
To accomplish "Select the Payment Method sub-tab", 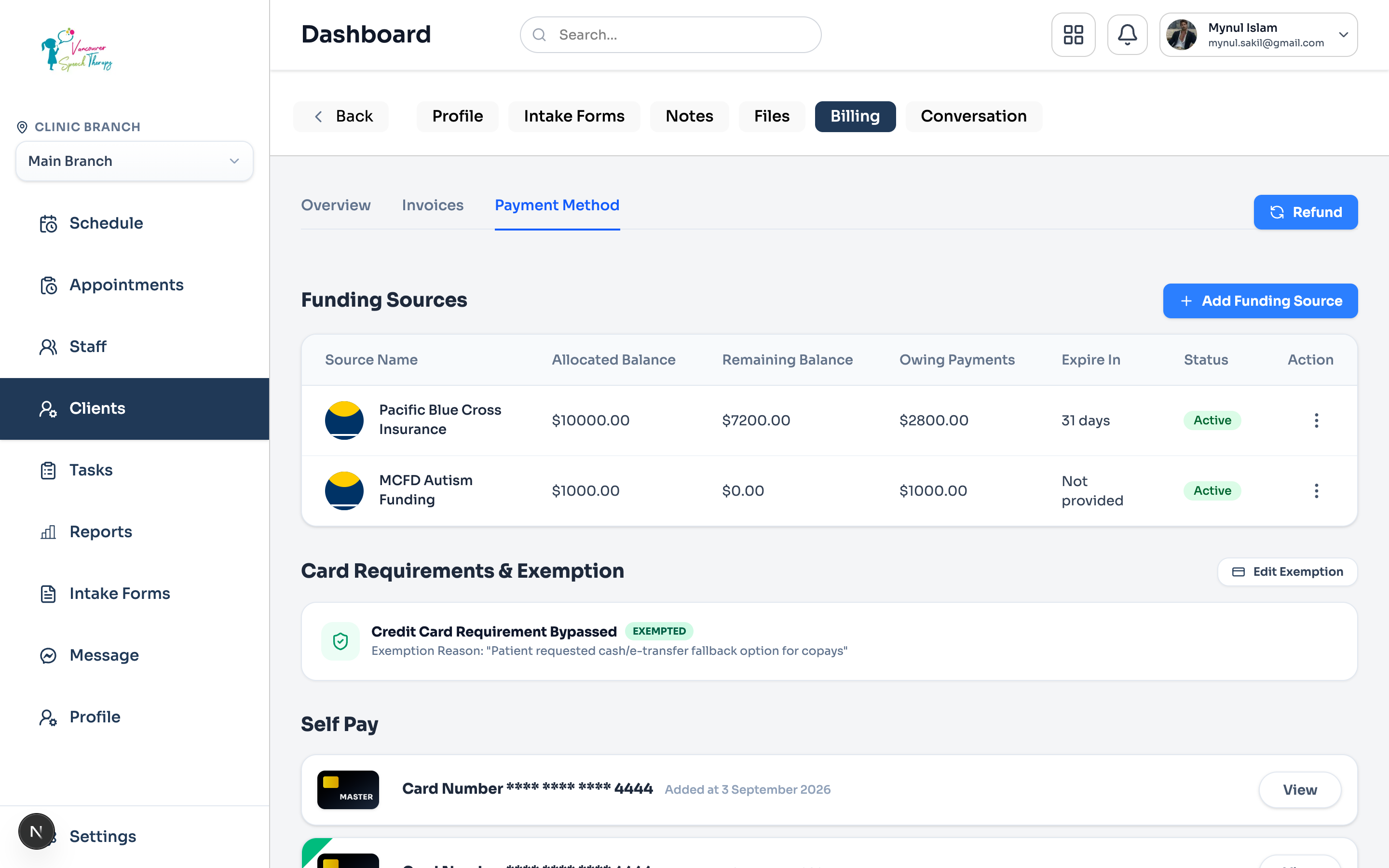I will [x=557, y=205].
